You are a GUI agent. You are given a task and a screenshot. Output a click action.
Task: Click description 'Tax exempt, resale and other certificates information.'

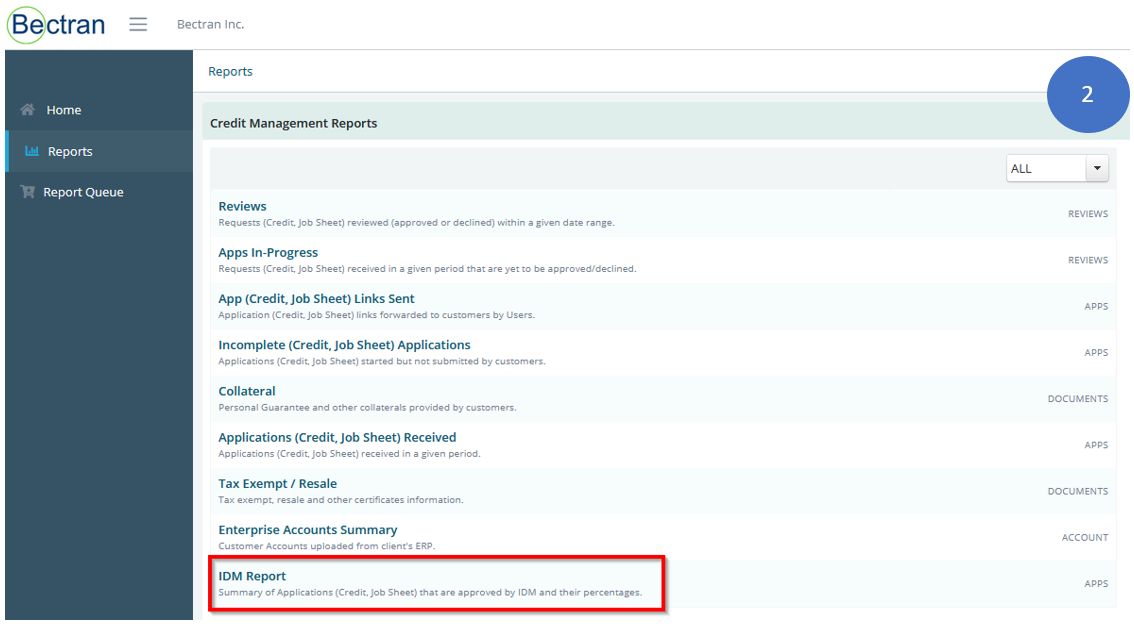point(341,500)
